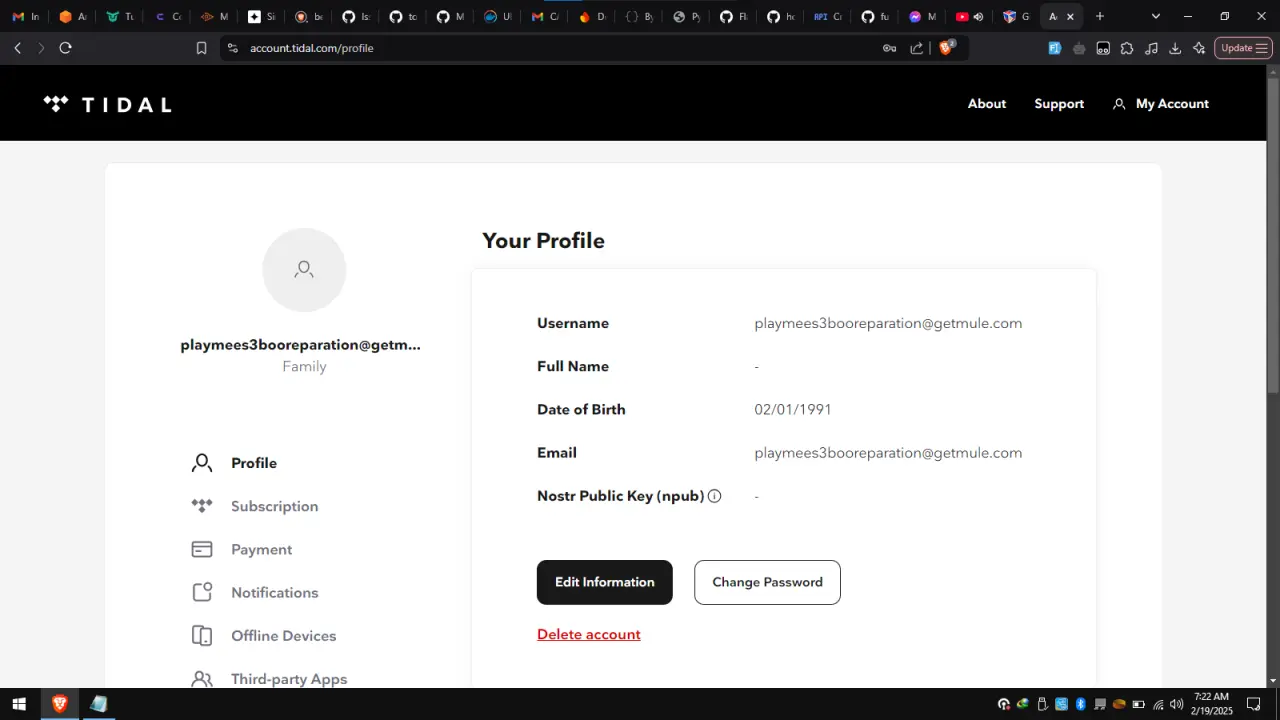Click the Offline Devices icon
Screen dimensions: 1280x720
[x=202, y=635]
